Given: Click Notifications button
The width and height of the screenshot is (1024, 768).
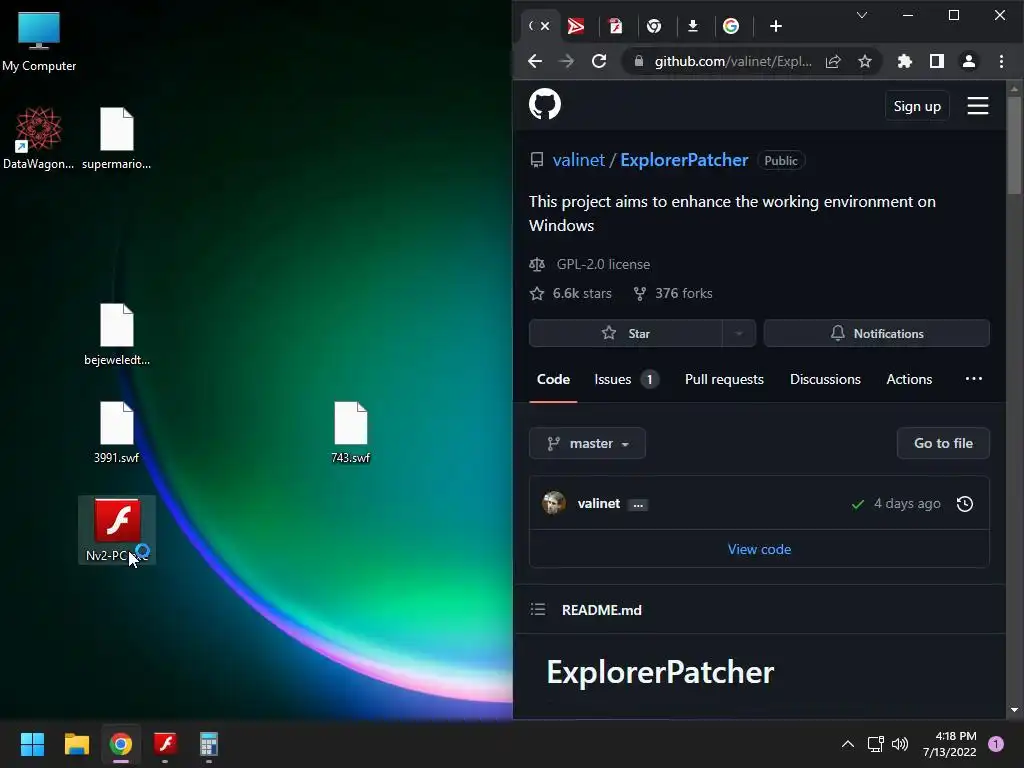Looking at the screenshot, I should 876,333.
